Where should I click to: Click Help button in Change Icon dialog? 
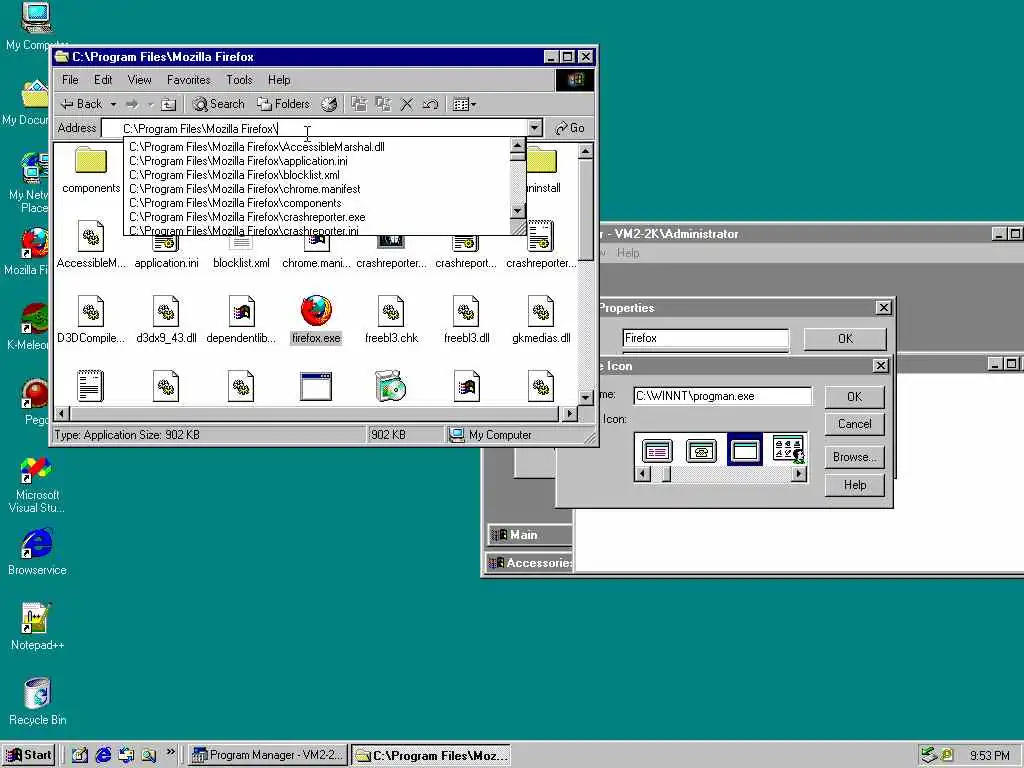[854, 485]
